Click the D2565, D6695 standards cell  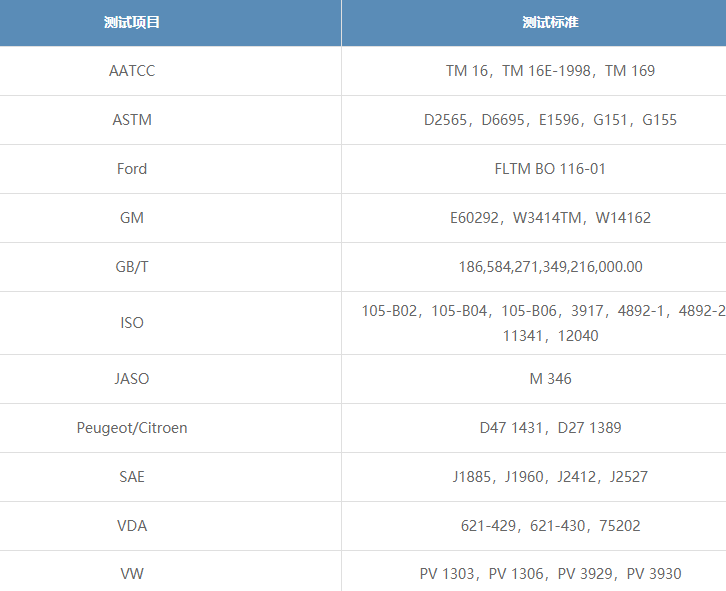[x=550, y=120]
